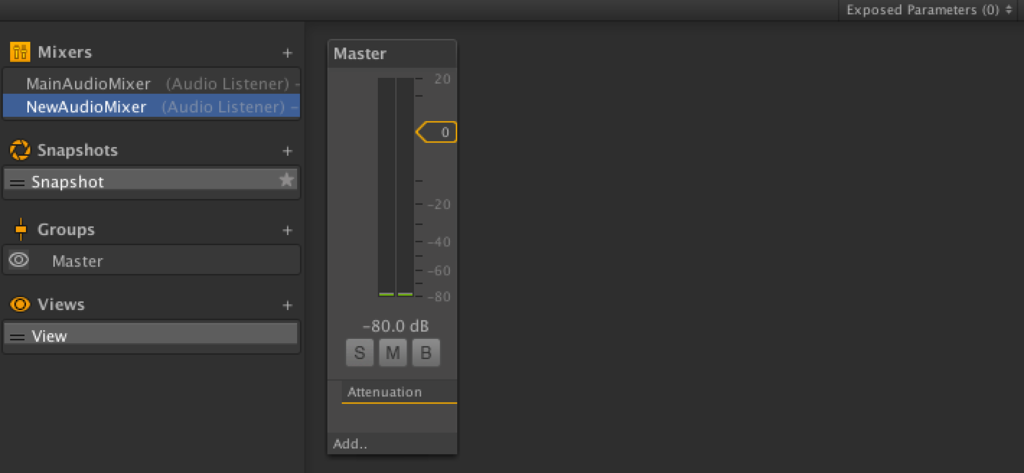Click the -40 dB scale label
The width and height of the screenshot is (1024, 473).
click(439, 242)
